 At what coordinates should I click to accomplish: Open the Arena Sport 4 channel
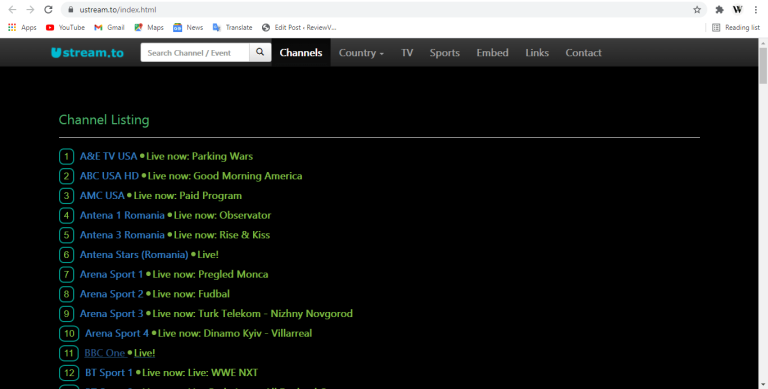click(x=117, y=334)
